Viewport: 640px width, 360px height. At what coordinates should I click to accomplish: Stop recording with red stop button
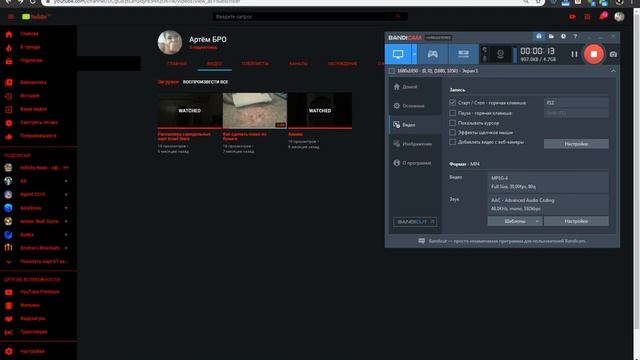pyautogui.click(x=593, y=54)
